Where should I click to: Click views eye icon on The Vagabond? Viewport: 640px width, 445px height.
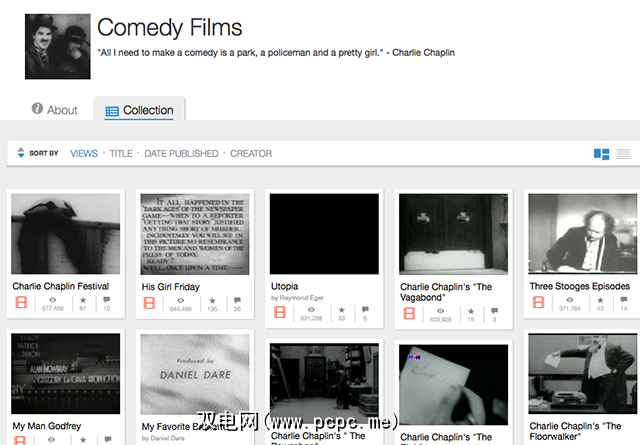pyautogui.click(x=440, y=311)
